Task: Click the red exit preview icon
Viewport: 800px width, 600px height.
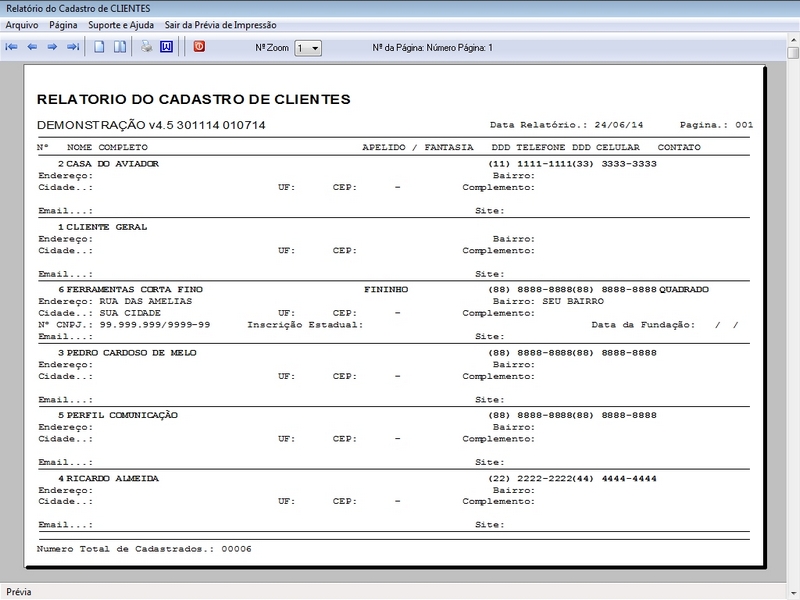Action: tap(198, 47)
